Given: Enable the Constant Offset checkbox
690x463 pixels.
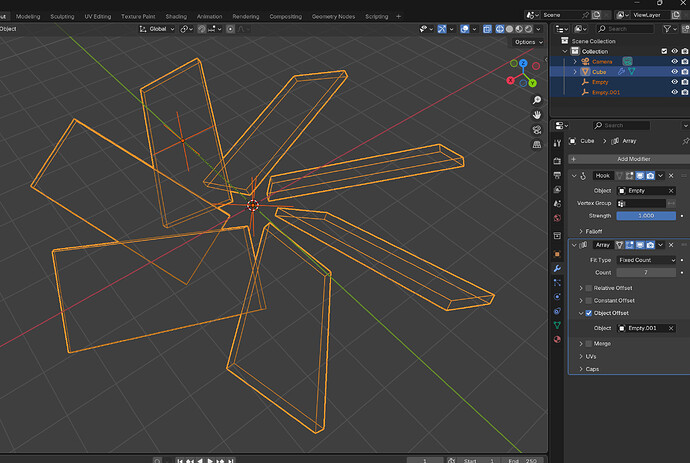Looking at the screenshot, I should (589, 301).
